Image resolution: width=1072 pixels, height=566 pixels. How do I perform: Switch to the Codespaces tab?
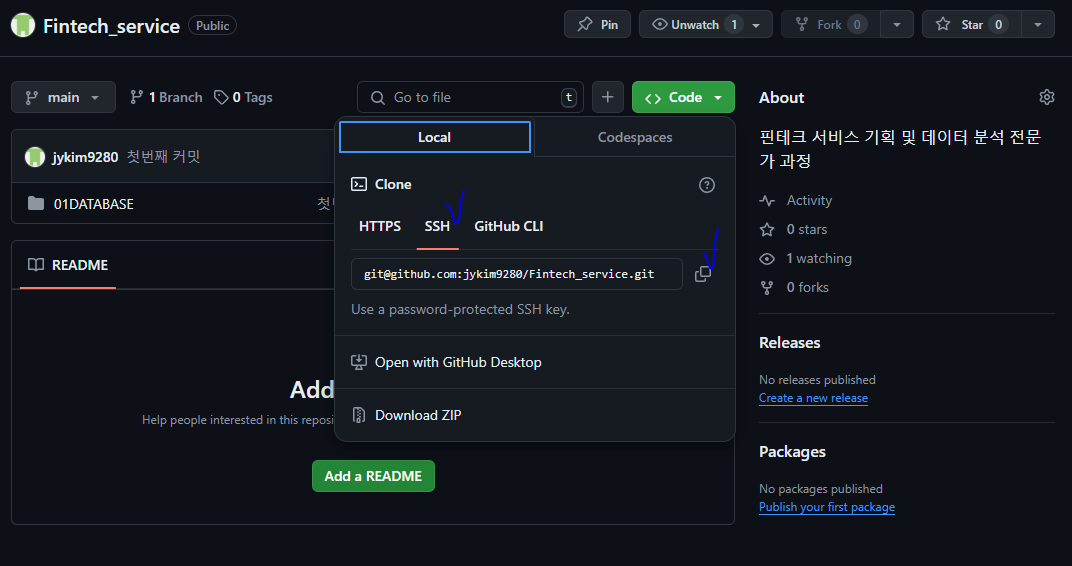point(634,137)
